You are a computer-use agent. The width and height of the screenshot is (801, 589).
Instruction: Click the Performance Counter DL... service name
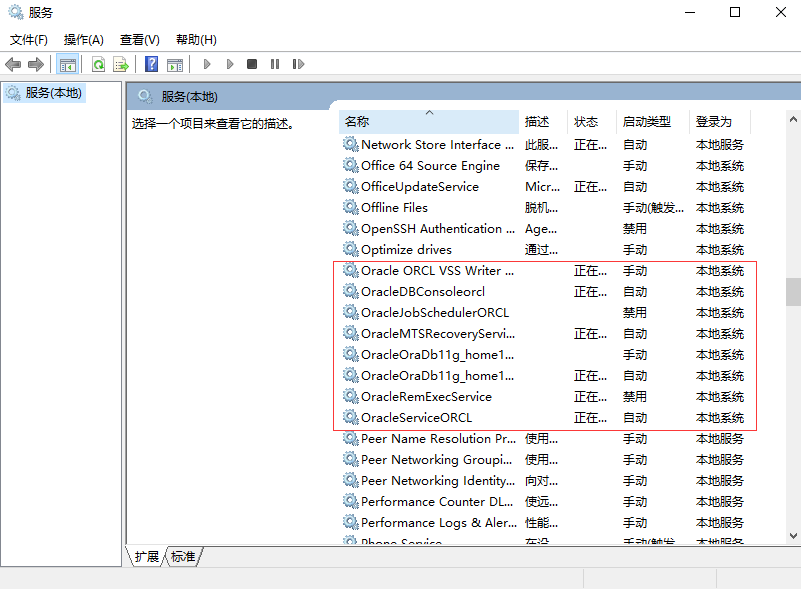click(x=437, y=502)
